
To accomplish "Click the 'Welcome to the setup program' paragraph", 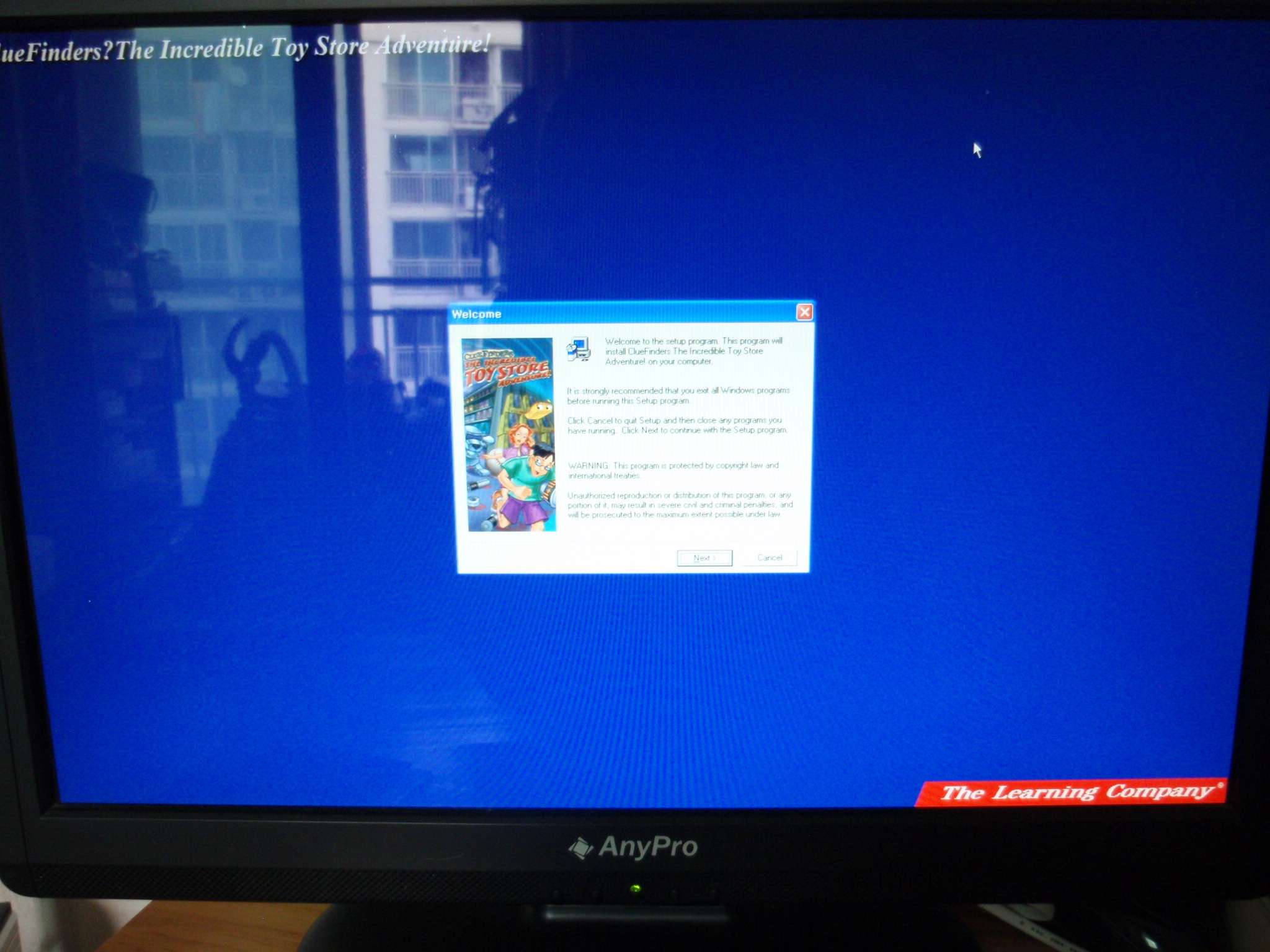I will click(x=693, y=351).
